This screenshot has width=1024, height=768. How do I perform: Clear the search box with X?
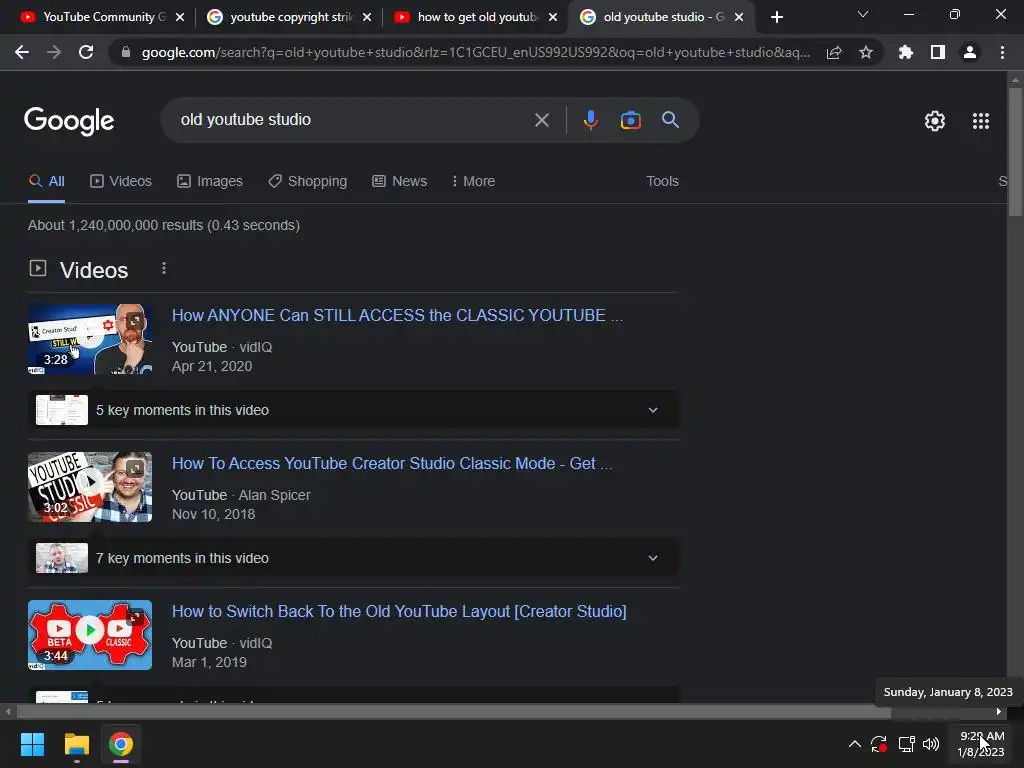tap(541, 120)
